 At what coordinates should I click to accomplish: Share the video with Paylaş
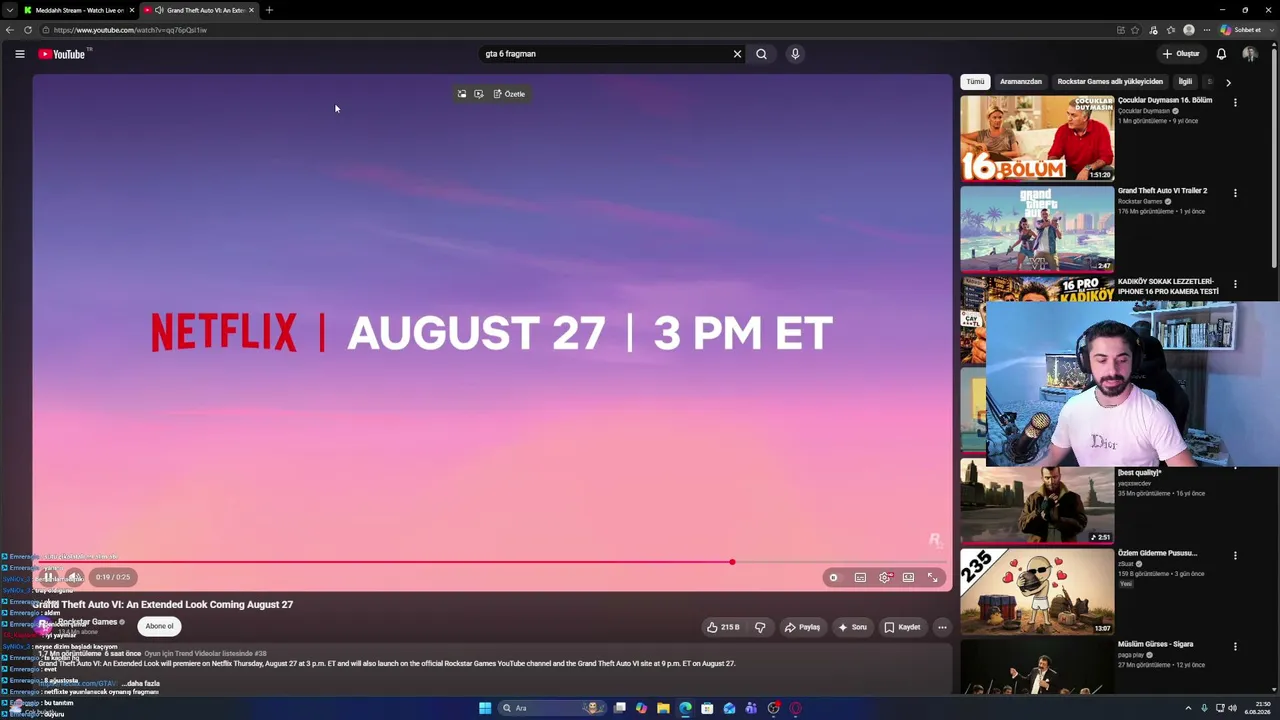802,627
